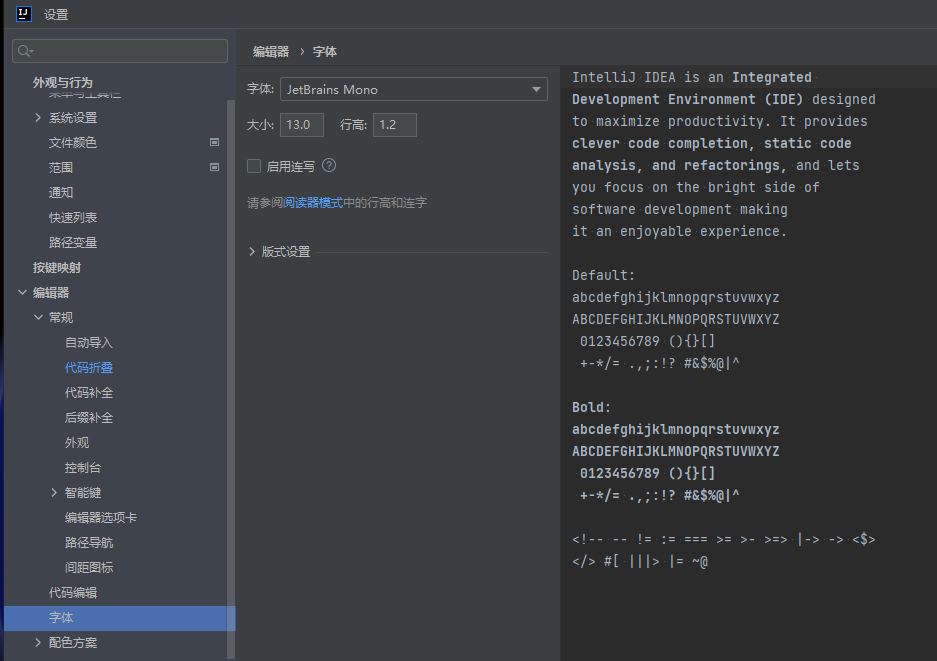Open the 阅读器模式 link
Image resolution: width=937 pixels, height=661 pixels.
313,203
